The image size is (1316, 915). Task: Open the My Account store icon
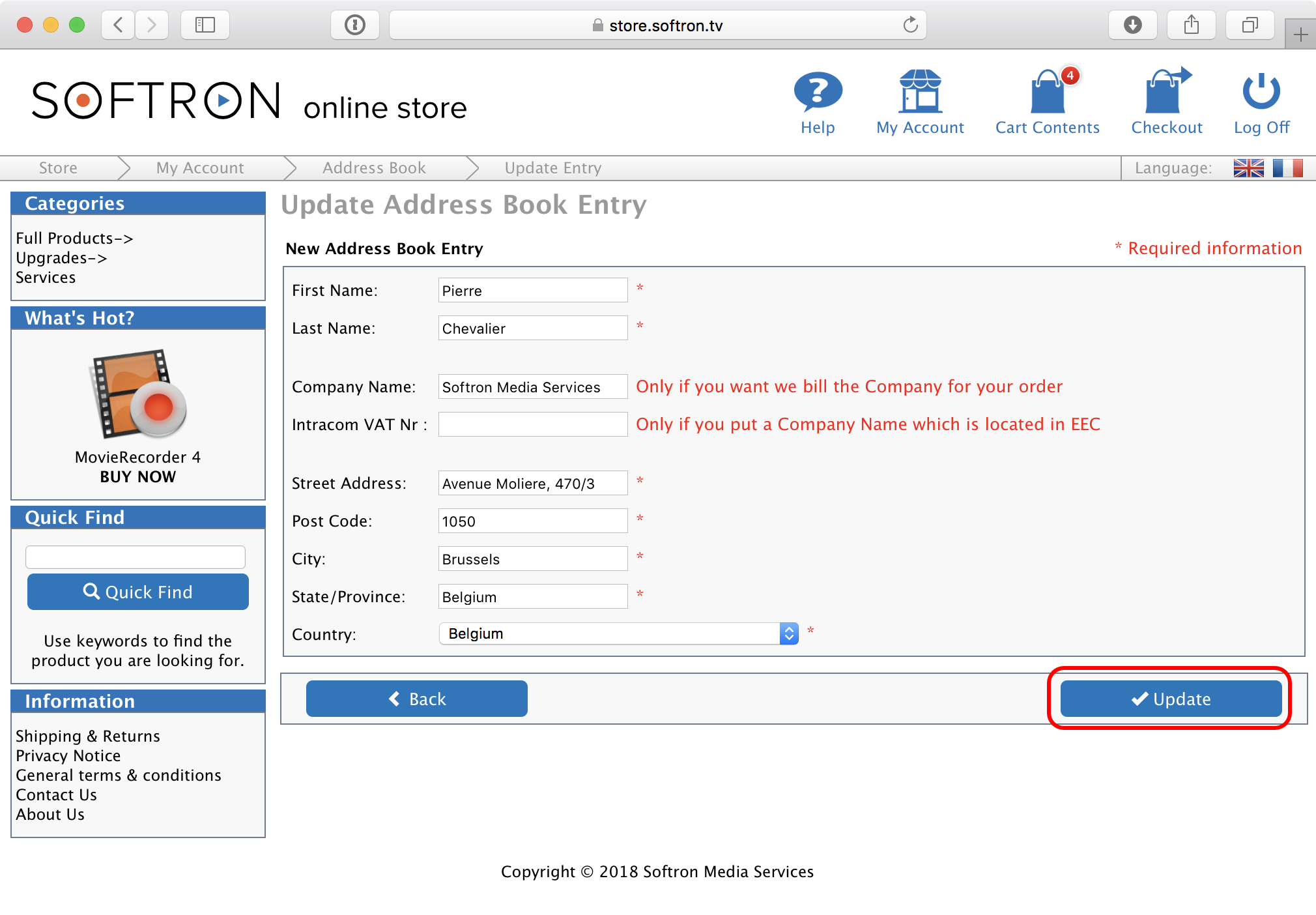pos(920,91)
